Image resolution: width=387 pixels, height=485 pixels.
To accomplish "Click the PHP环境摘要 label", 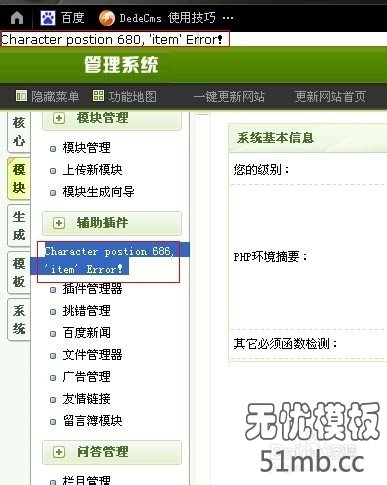I will click(270, 257).
